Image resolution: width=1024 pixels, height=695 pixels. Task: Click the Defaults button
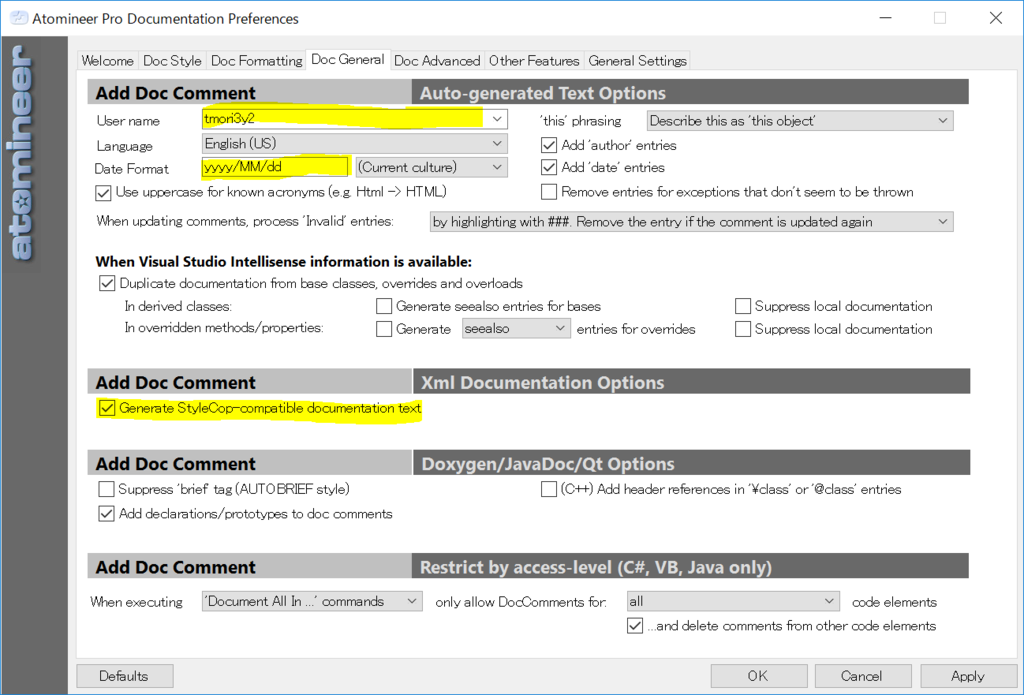pyautogui.click(x=125, y=676)
